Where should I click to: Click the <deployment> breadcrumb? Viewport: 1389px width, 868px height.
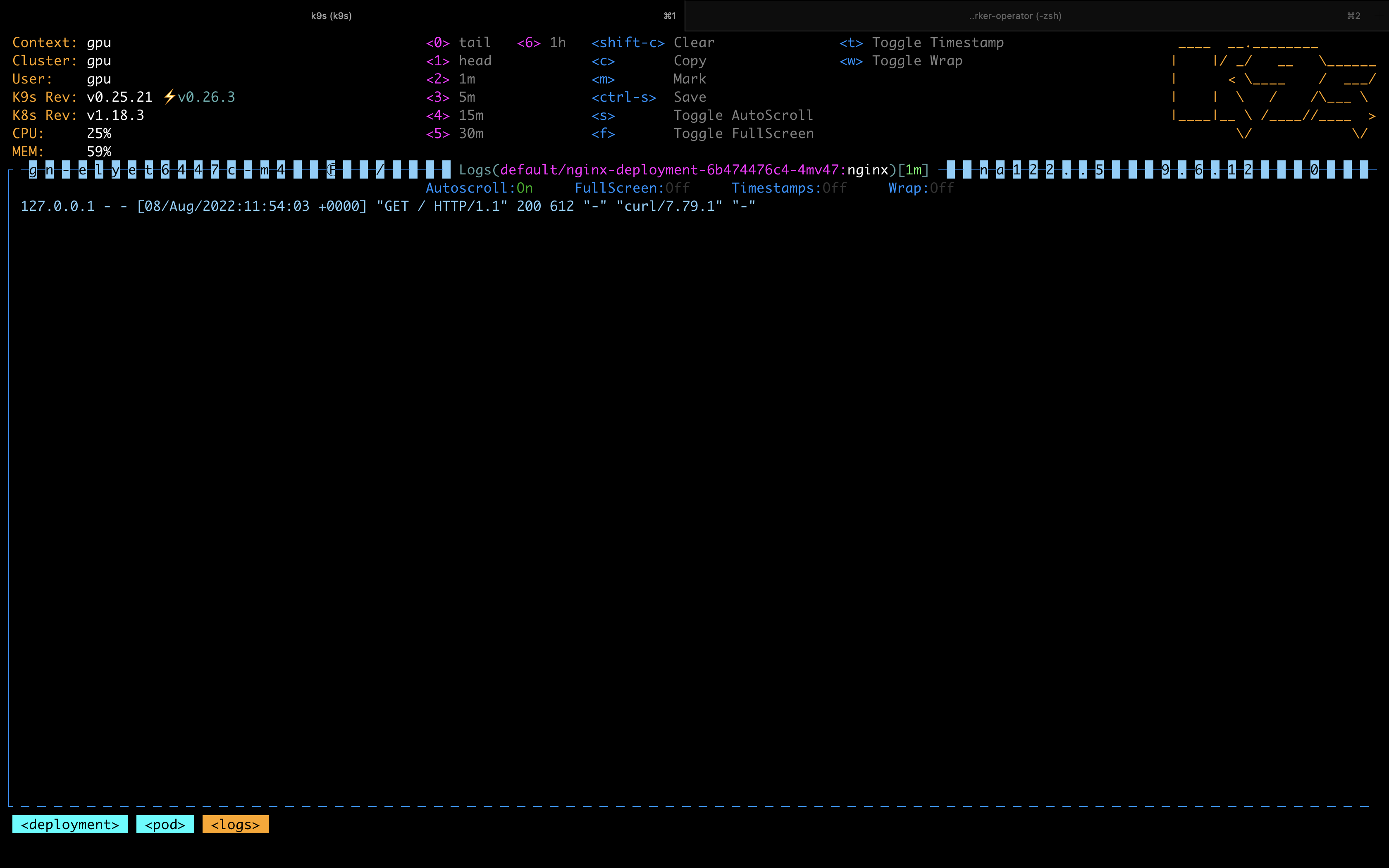click(70, 824)
